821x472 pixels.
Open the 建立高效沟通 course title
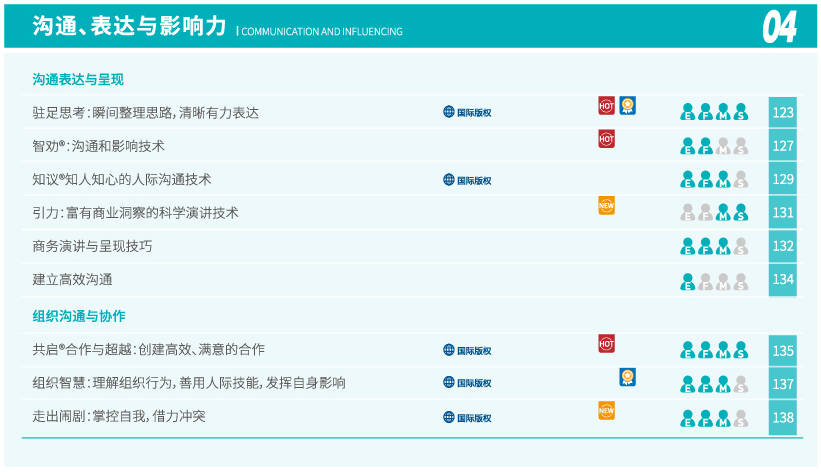click(x=72, y=280)
